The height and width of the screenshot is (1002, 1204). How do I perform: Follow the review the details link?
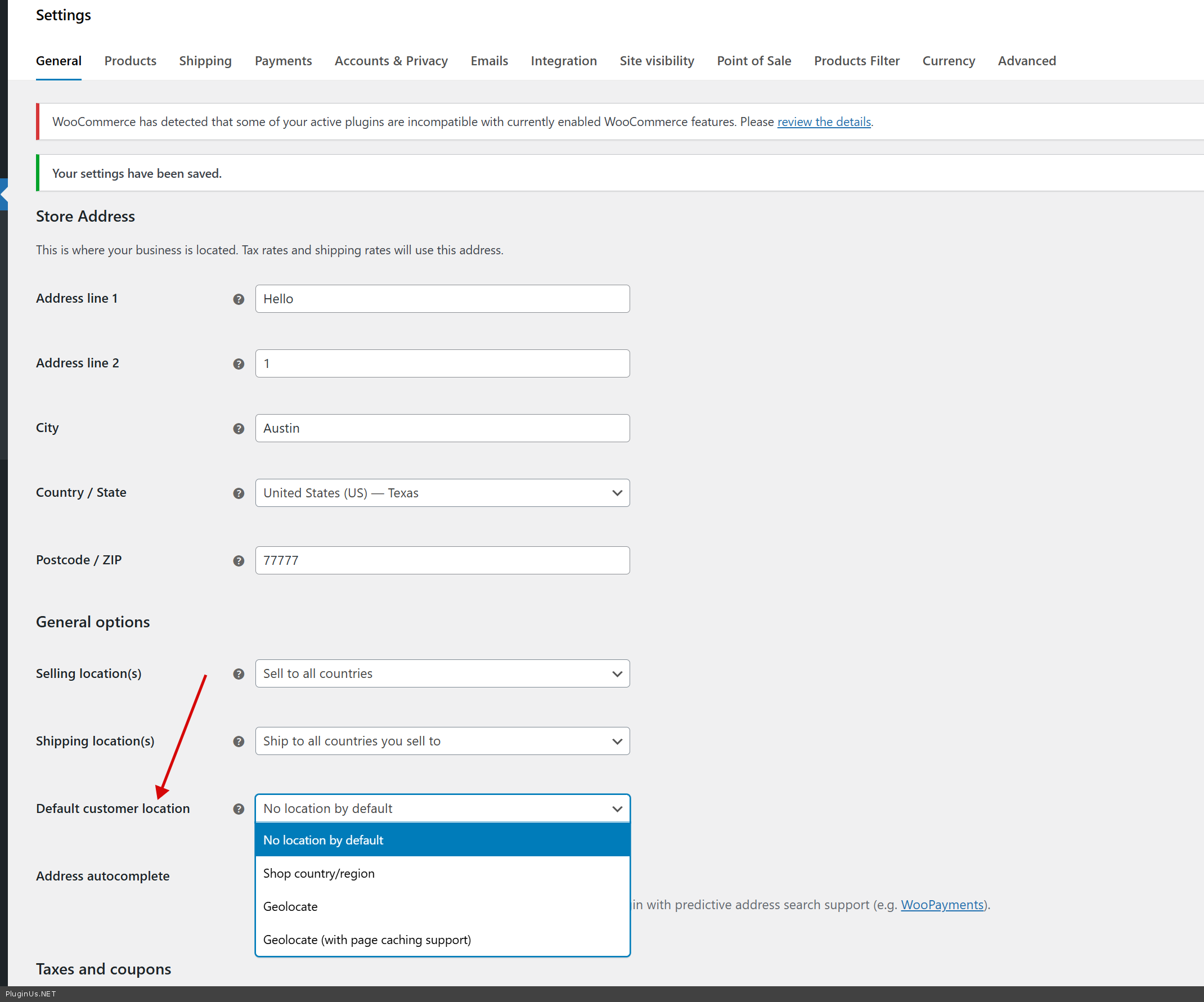pyautogui.click(x=823, y=122)
